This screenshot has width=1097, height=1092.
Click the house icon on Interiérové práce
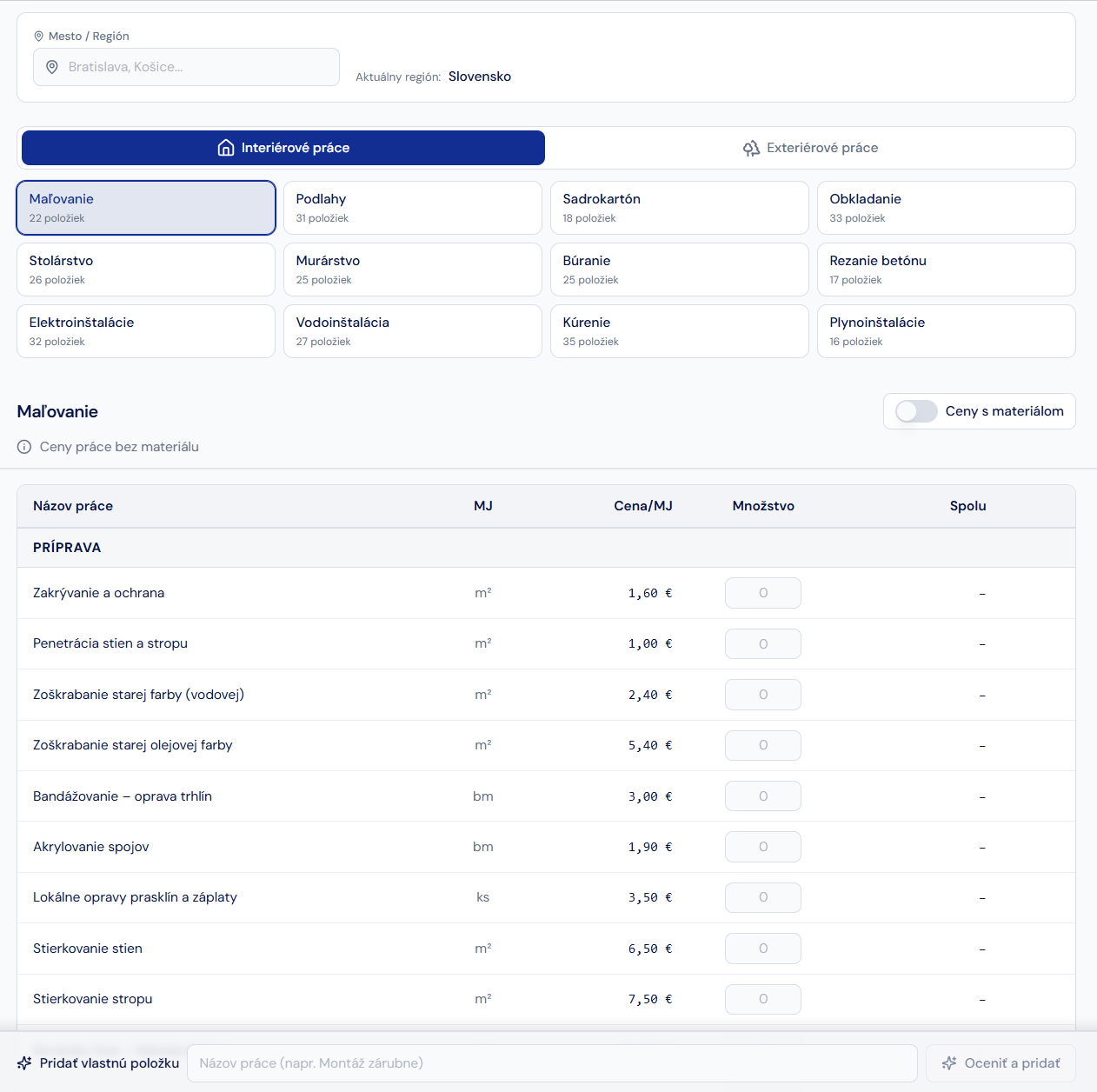click(226, 148)
